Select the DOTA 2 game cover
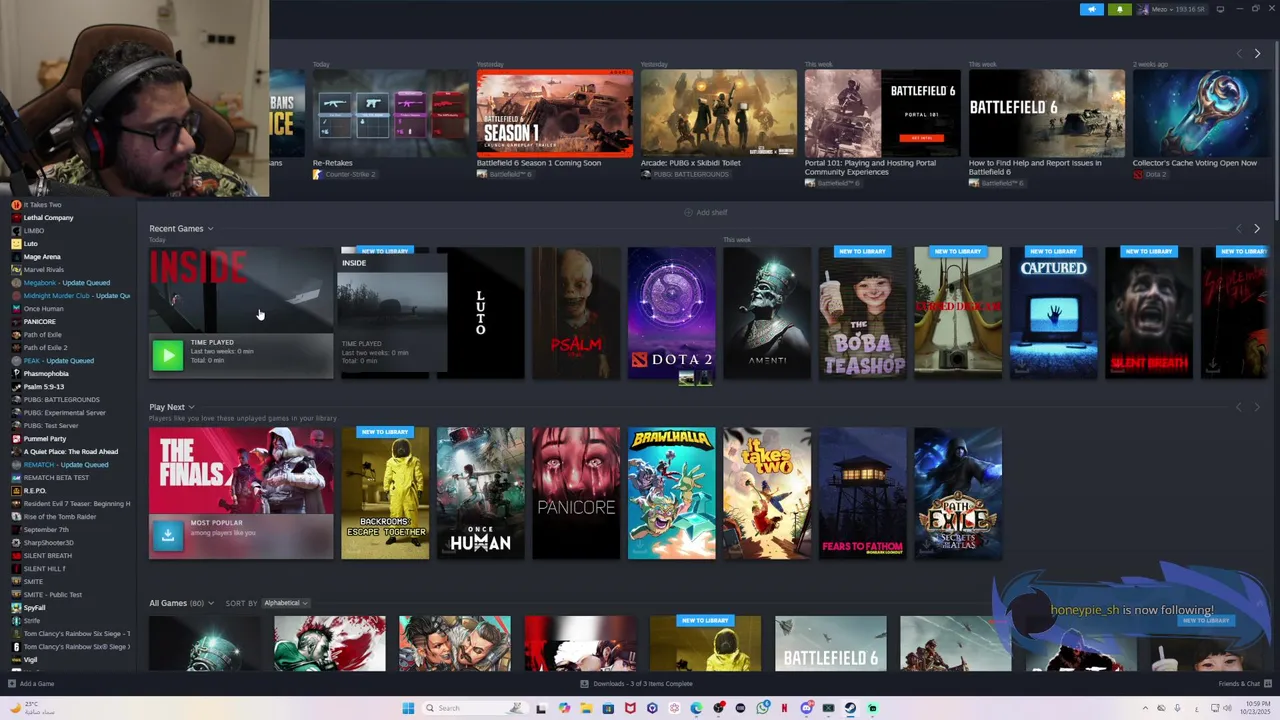 pyautogui.click(x=671, y=313)
